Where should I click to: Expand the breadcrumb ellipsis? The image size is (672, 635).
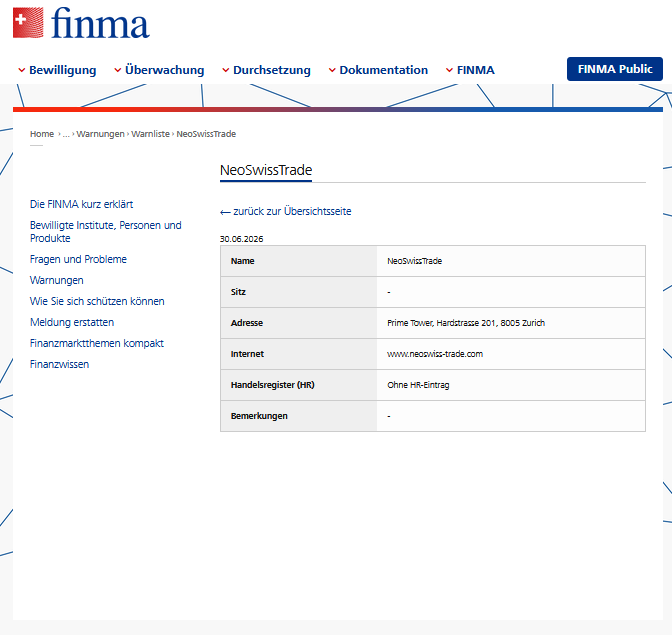point(66,134)
